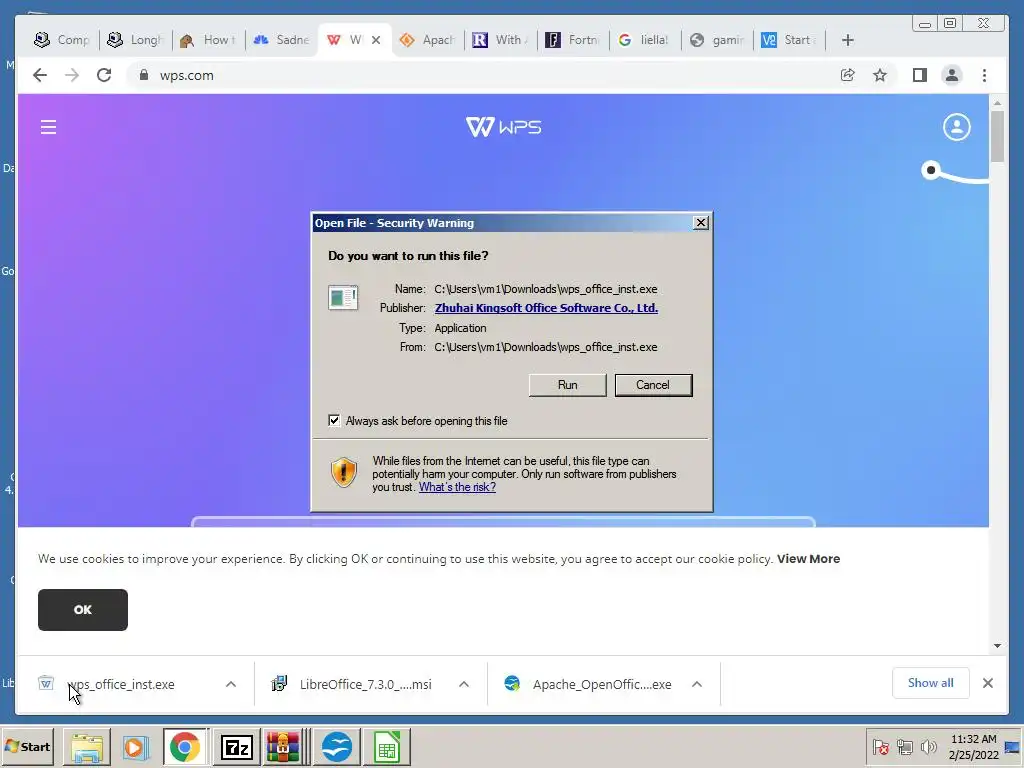This screenshot has width=1024, height=768.
Task: Click the WPS logo at page top
Action: [x=503, y=127]
